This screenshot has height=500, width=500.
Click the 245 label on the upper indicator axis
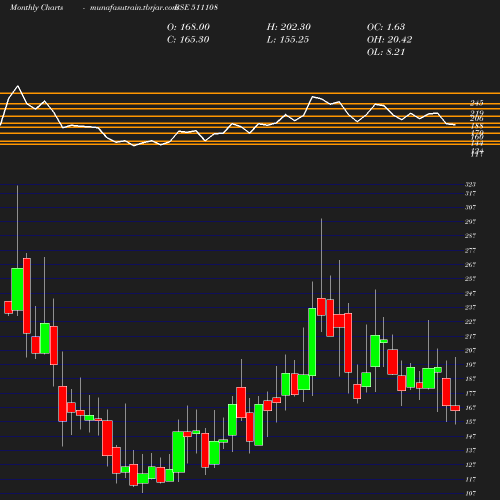tap(477, 103)
